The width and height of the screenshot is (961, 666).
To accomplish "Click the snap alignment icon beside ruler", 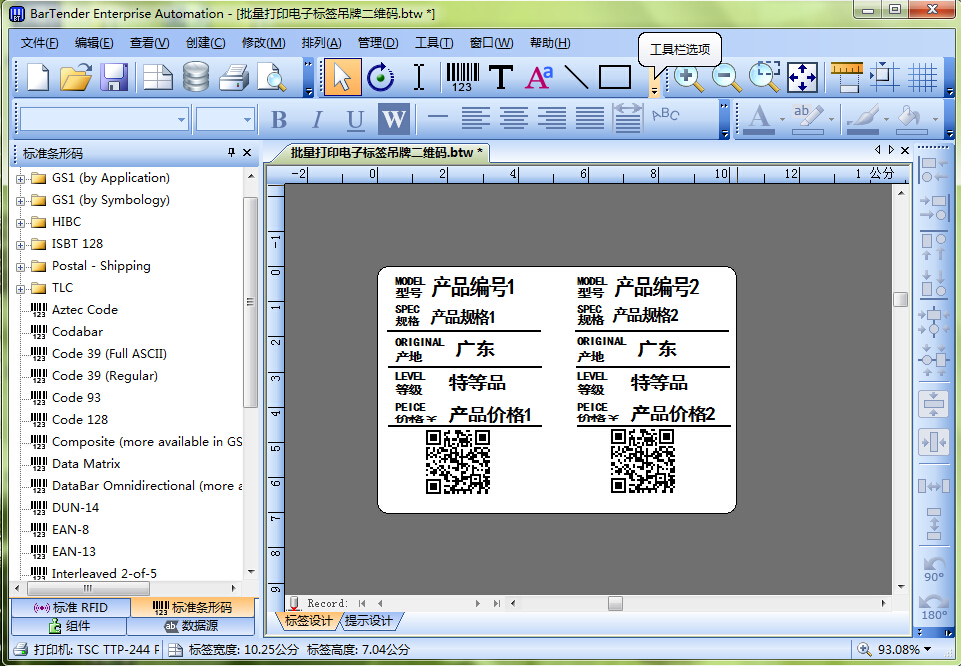I will 884,78.
